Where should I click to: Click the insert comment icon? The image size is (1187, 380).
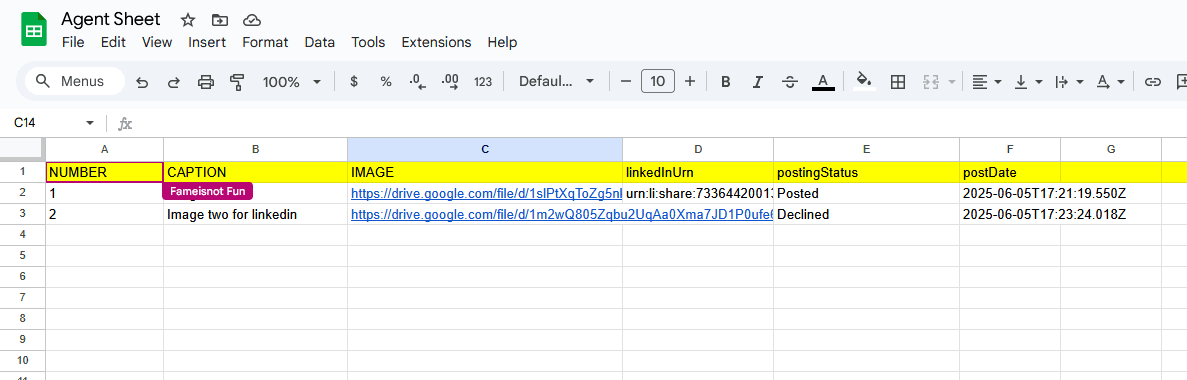coord(1181,82)
